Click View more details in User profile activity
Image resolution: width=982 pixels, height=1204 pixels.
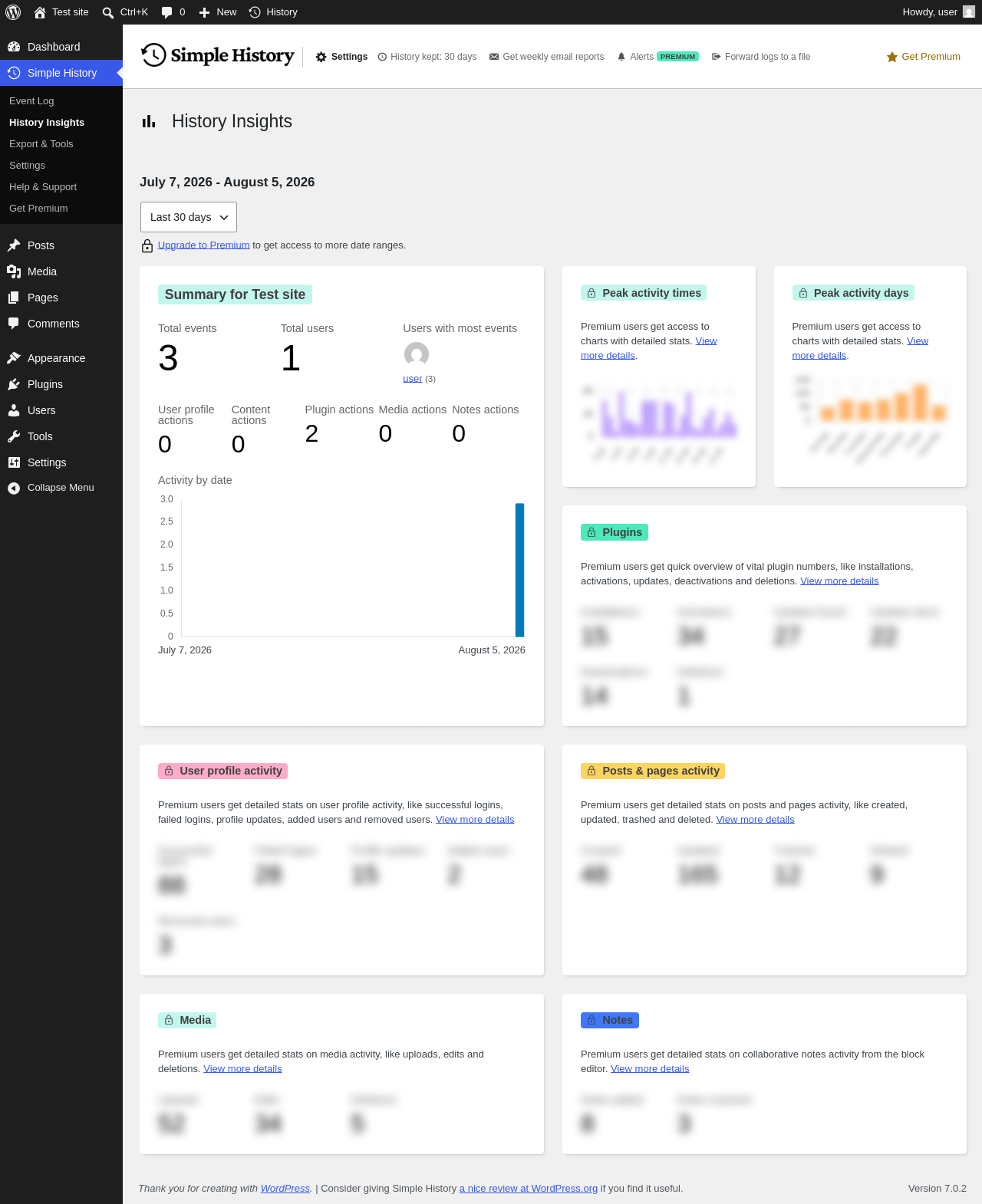[475, 820]
